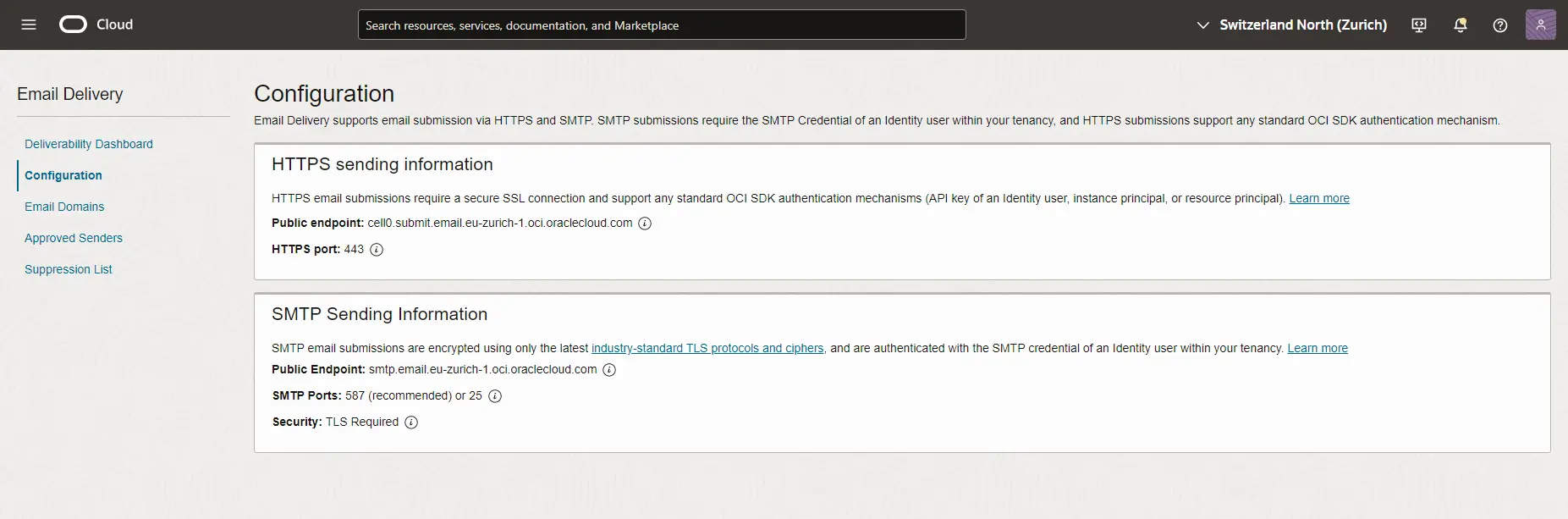This screenshot has width=1568, height=519.
Task: Show info icon beside SMTP Ports
Action: [x=495, y=396]
